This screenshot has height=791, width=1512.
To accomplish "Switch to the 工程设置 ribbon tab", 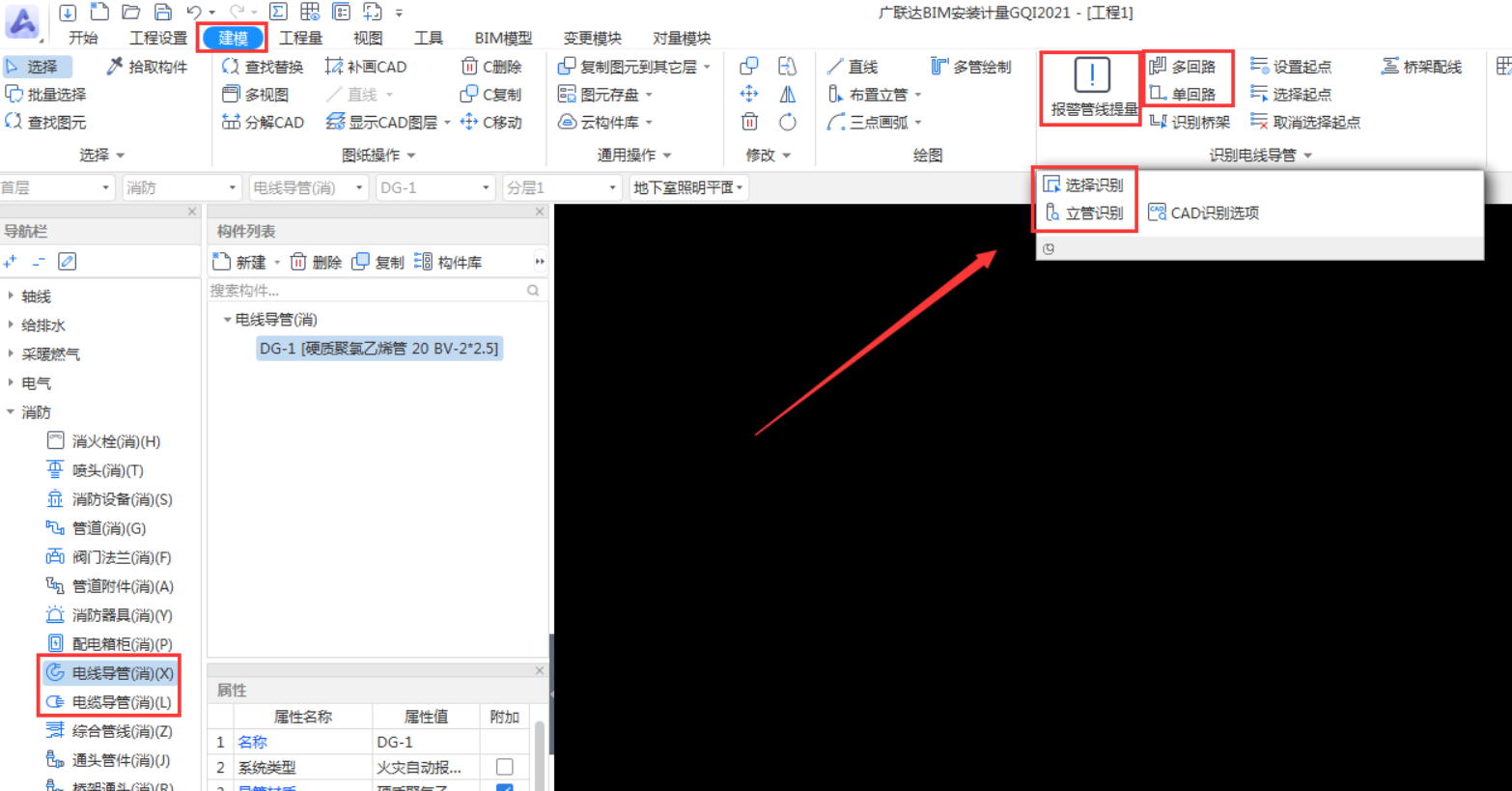I will pyautogui.click(x=158, y=39).
